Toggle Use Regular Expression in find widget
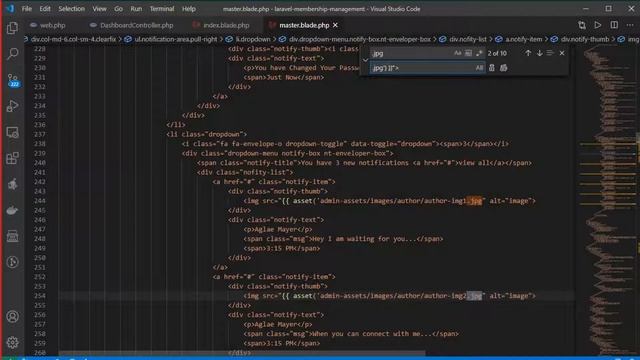 pyautogui.click(x=479, y=53)
